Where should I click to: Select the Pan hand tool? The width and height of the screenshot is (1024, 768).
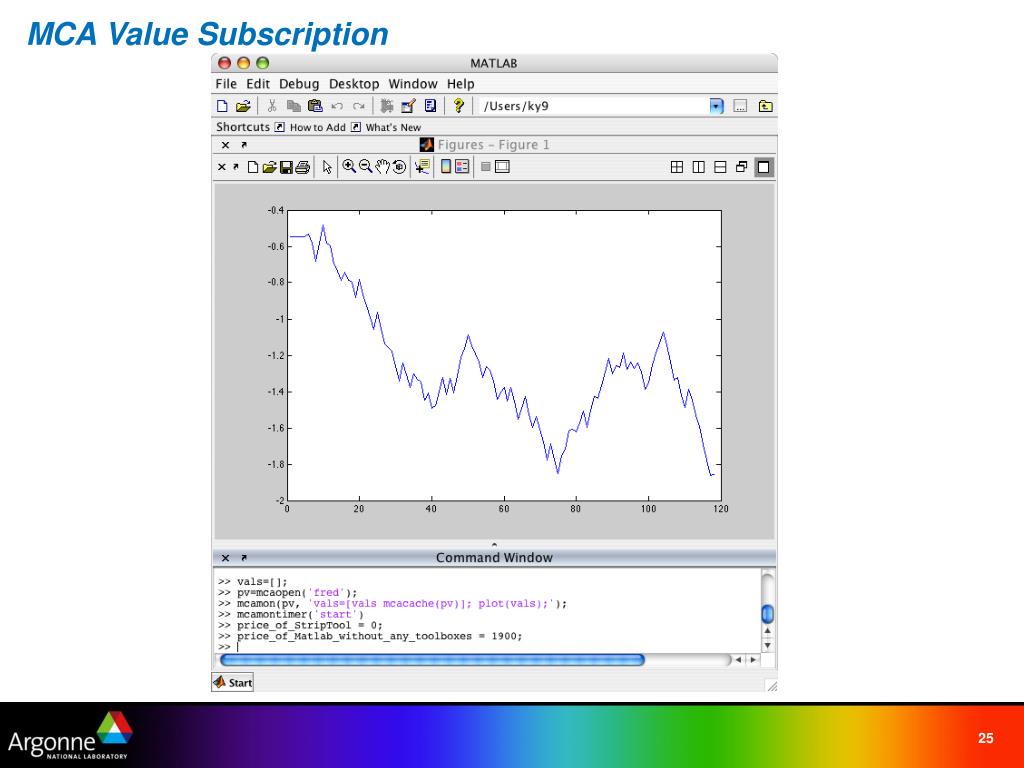tap(382, 167)
